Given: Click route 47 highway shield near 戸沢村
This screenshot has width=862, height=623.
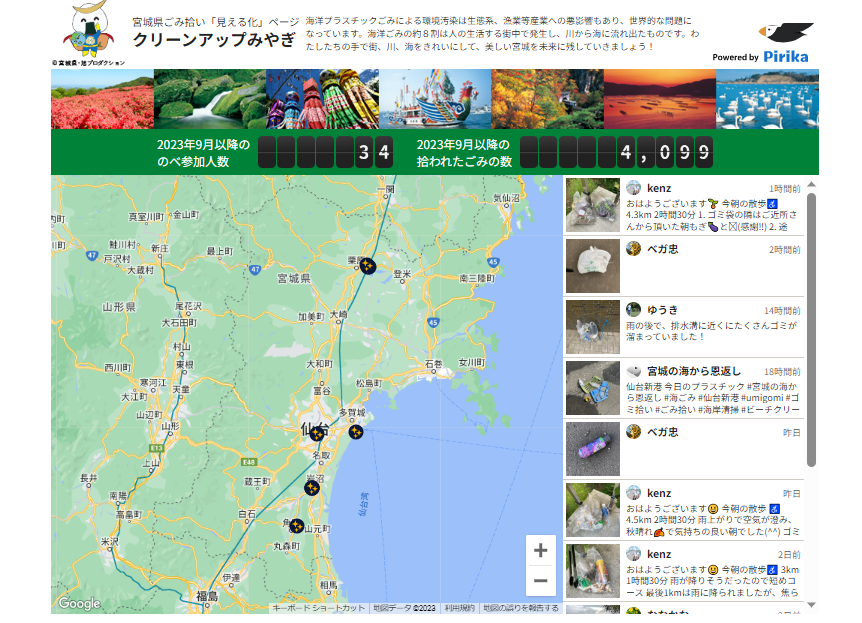Looking at the screenshot, I should tap(92, 256).
